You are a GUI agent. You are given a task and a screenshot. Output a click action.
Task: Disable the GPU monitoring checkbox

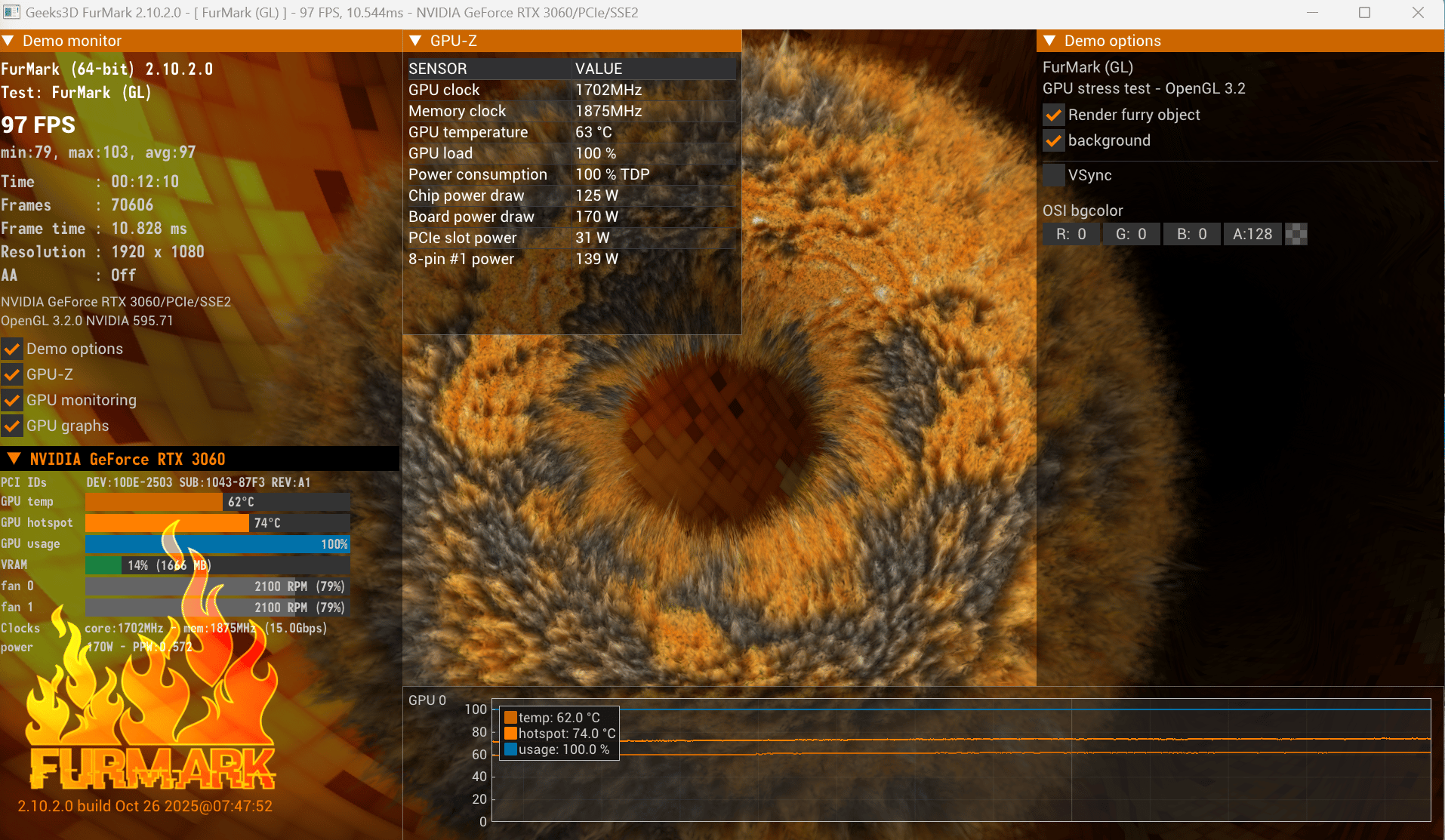12,401
